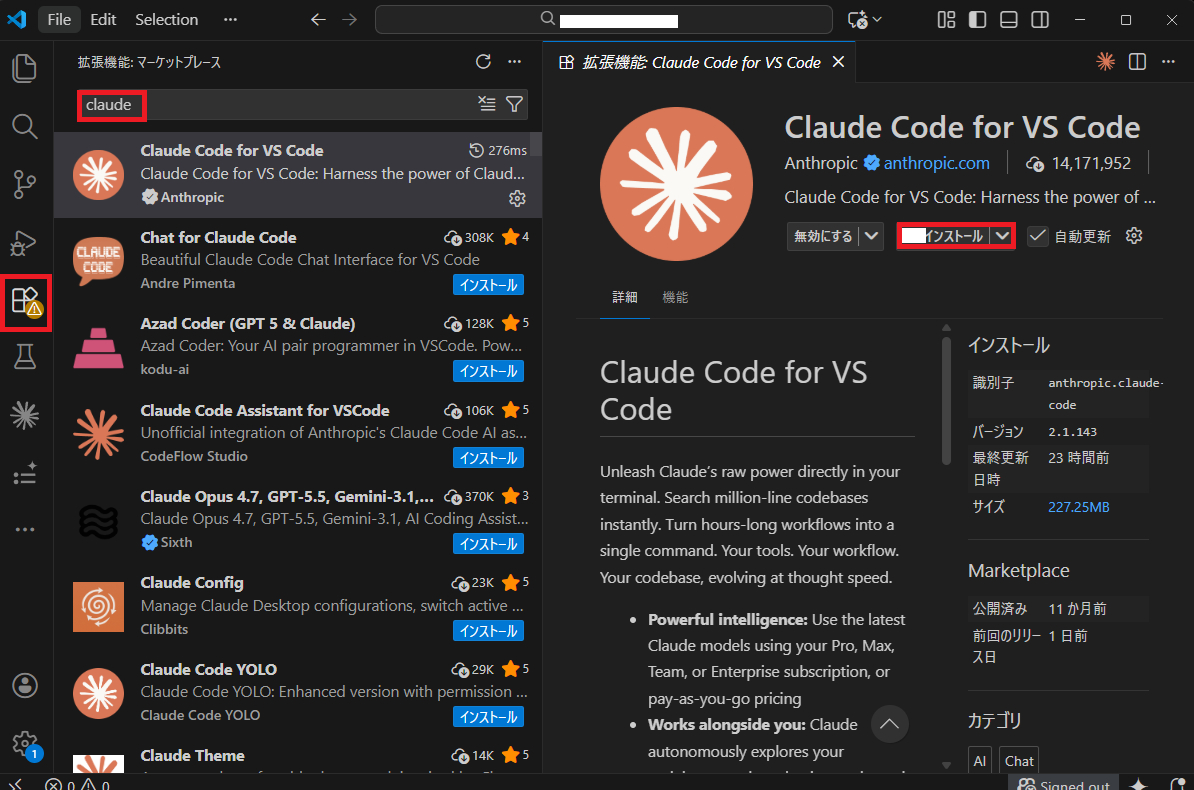Open Copilot sparkle status bar icon

coord(1138,784)
